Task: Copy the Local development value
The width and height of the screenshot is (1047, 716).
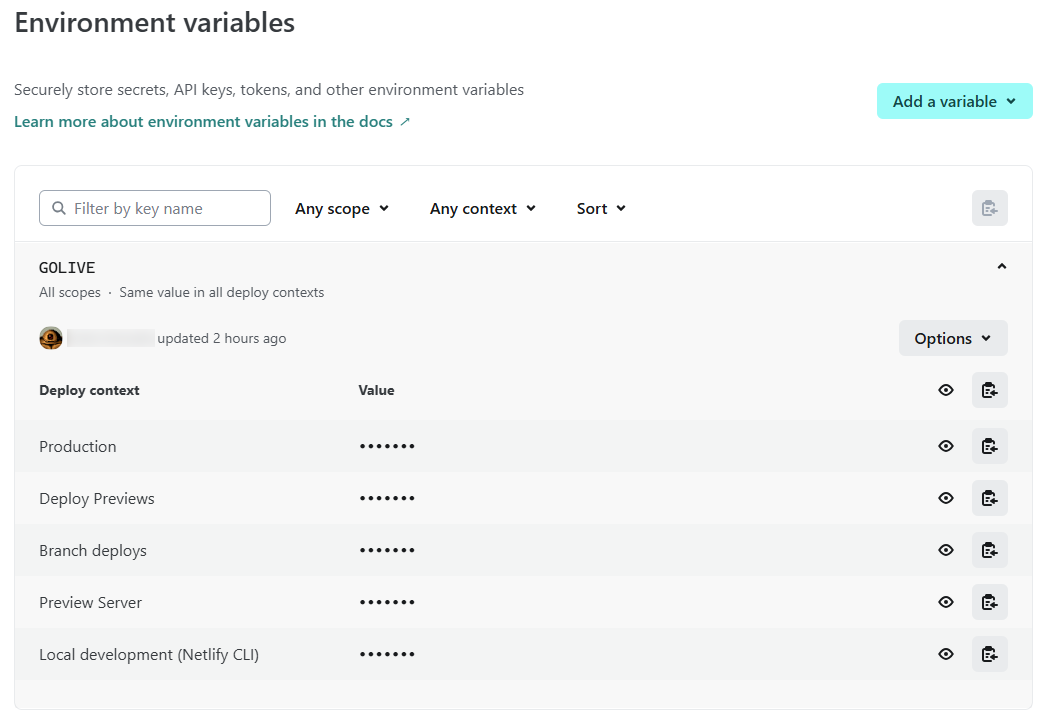Action: pos(989,654)
